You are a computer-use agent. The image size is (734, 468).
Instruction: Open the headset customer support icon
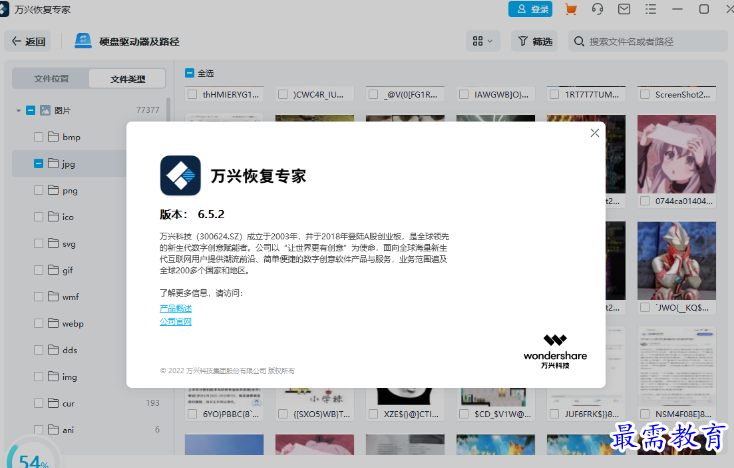tap(597, 9)
